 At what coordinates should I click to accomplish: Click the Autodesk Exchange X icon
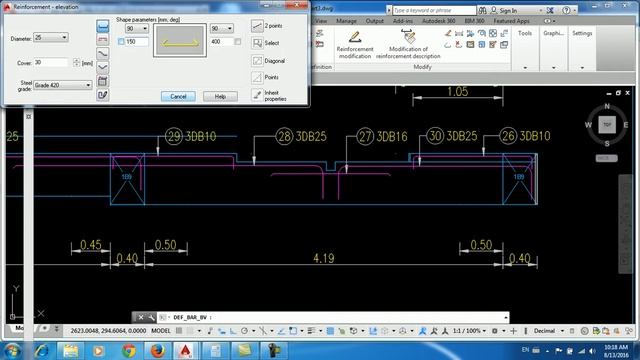pos(550,10)
